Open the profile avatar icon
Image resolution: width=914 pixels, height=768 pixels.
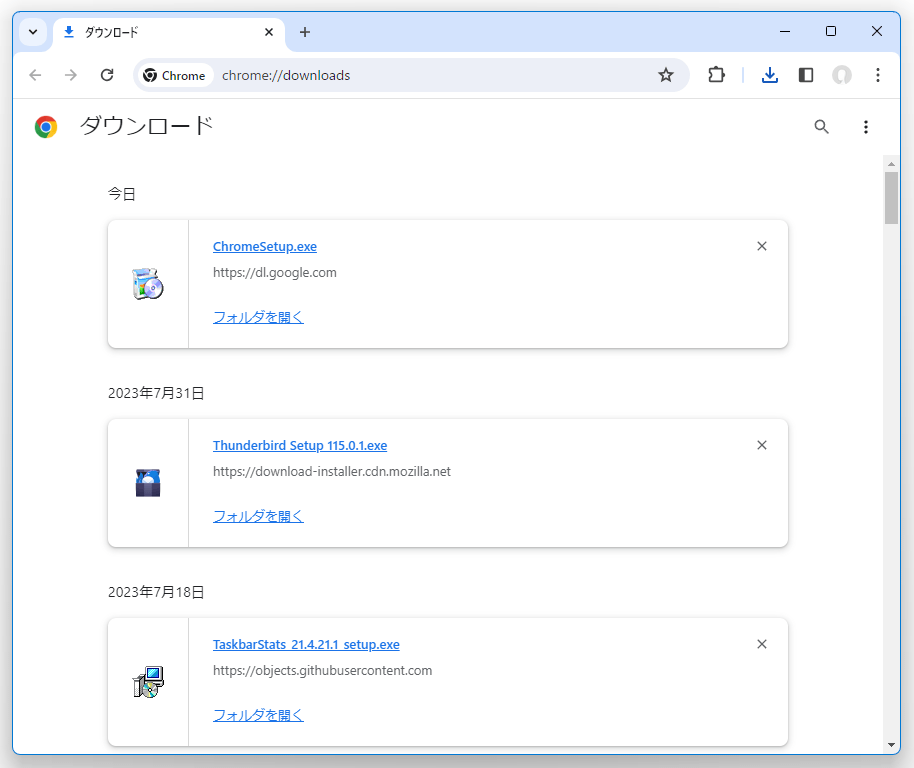842,75
